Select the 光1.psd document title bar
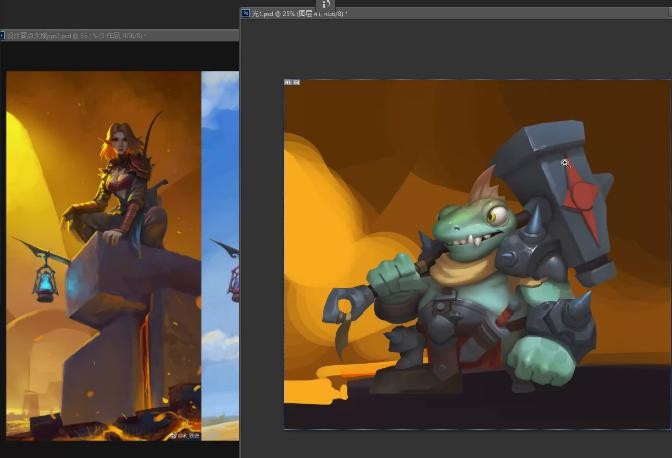This screenshot has height=458, width=672. coord(456,13)
